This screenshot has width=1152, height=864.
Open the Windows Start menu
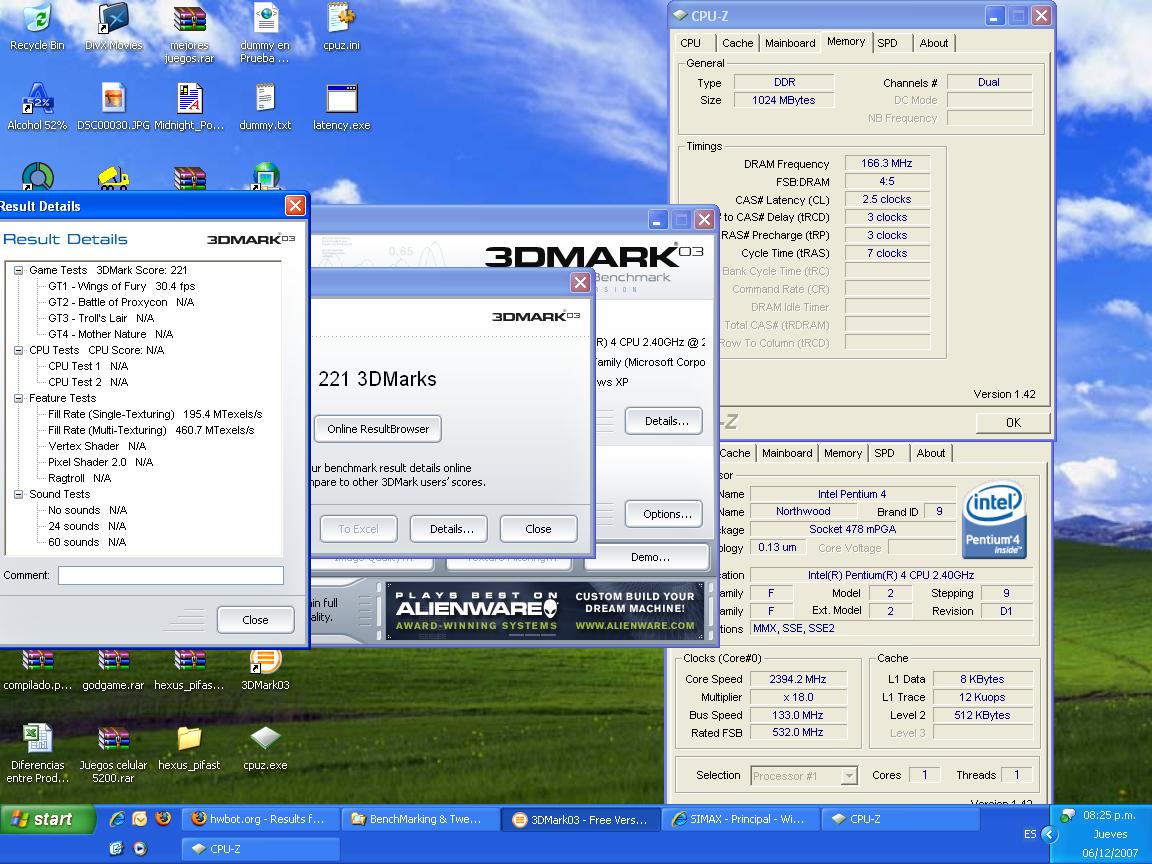coord(48,819)
